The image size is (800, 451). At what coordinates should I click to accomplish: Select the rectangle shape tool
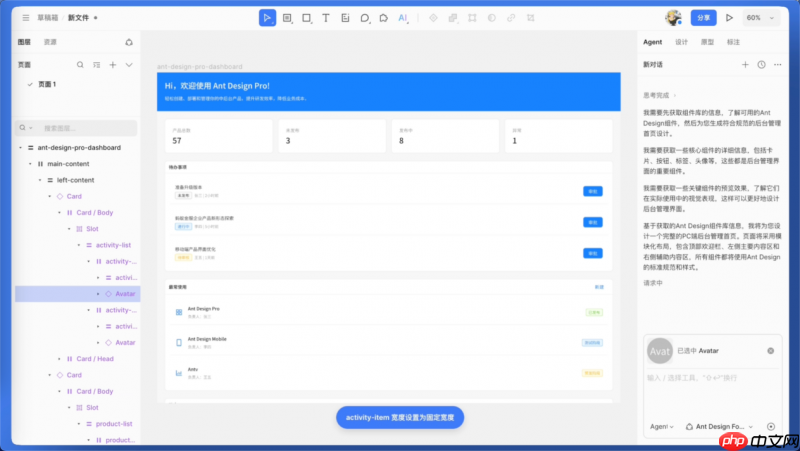coord(307,18)
